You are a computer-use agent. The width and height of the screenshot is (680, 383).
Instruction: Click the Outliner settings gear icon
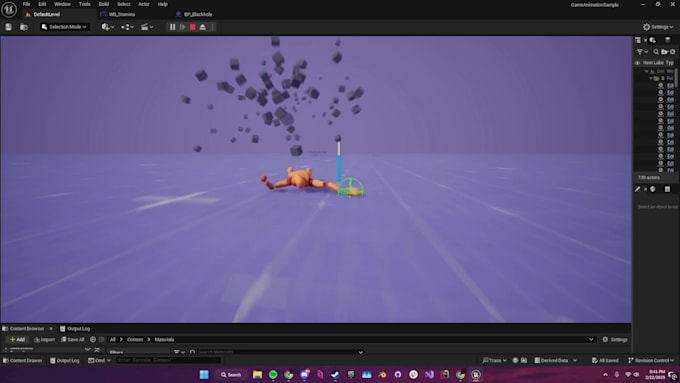pos(673,52)
